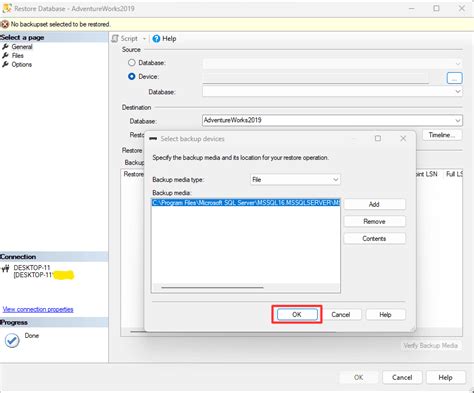Close the Restore Database window
Viewport: 474px width, 393px height.
(x=462, y=8)
